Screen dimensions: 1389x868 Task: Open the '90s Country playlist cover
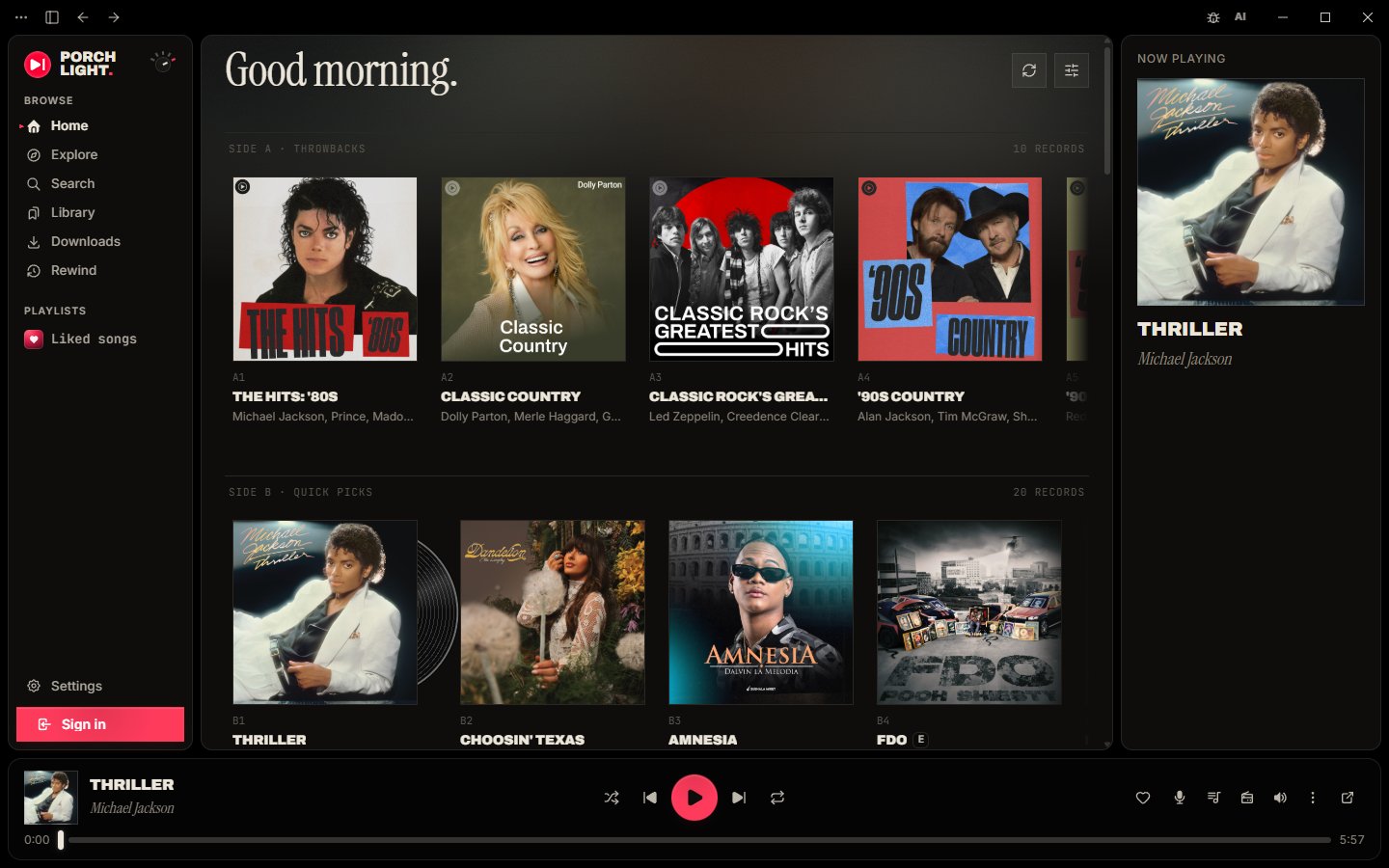950,269
